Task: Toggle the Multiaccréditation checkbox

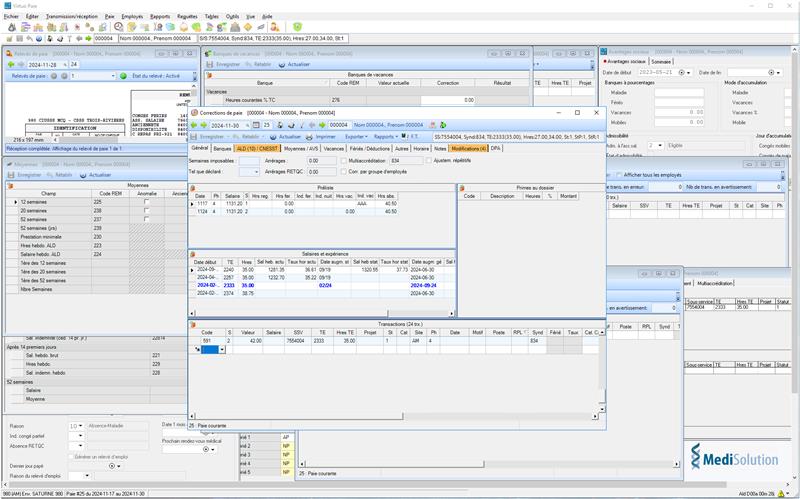Action: [x=343, y=161]
